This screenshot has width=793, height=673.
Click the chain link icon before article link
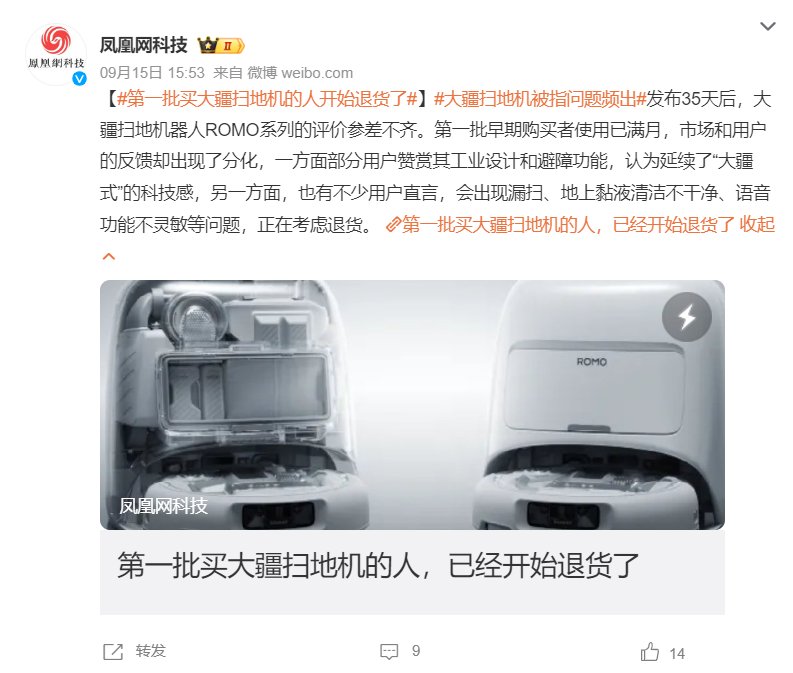(x=392, y=225)
